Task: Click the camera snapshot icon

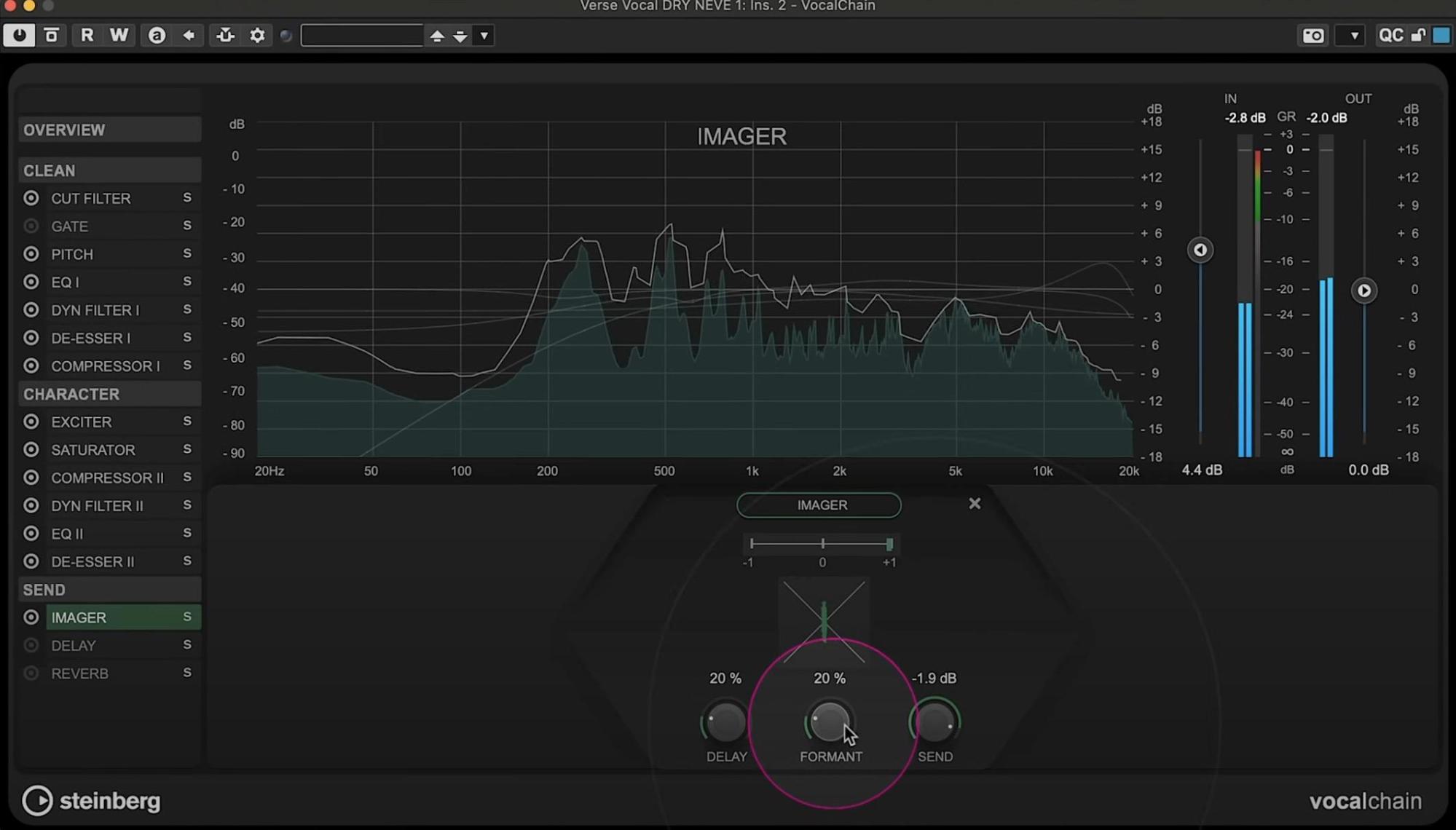Action: [x=1313, y=35]
